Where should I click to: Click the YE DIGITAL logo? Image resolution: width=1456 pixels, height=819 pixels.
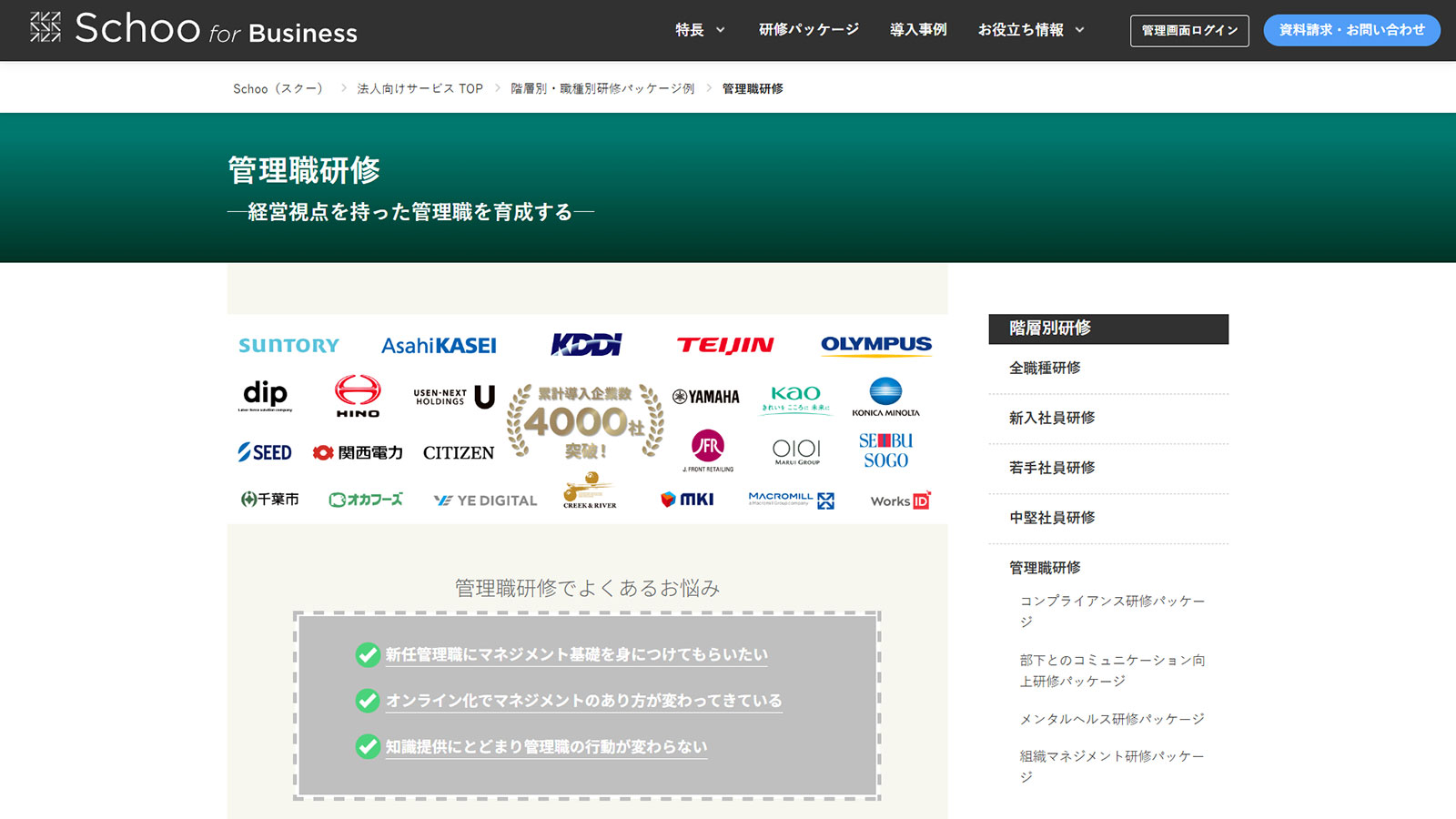(x=485, y=500)
